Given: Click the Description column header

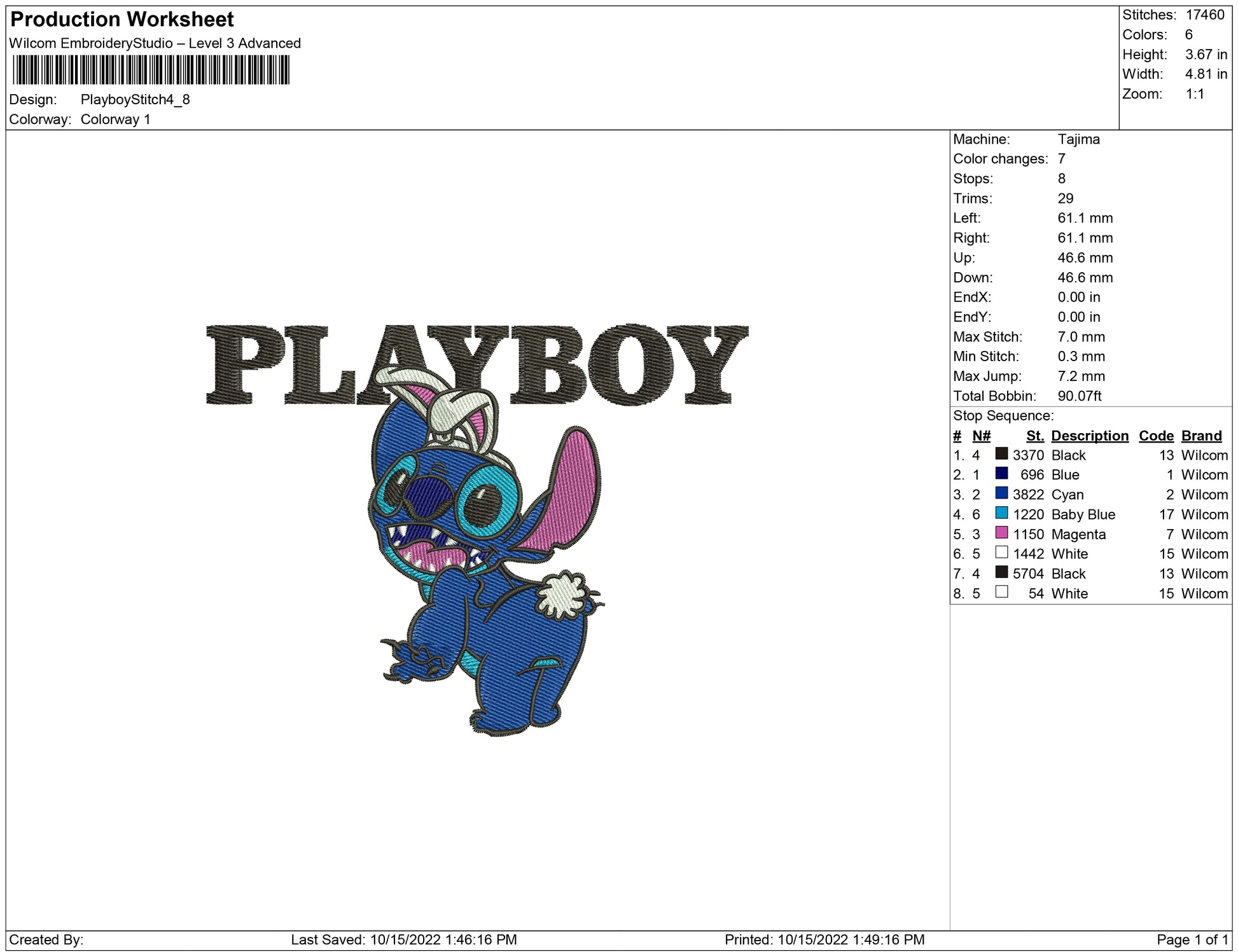Looking at the screenshot, I should 1089,436.
